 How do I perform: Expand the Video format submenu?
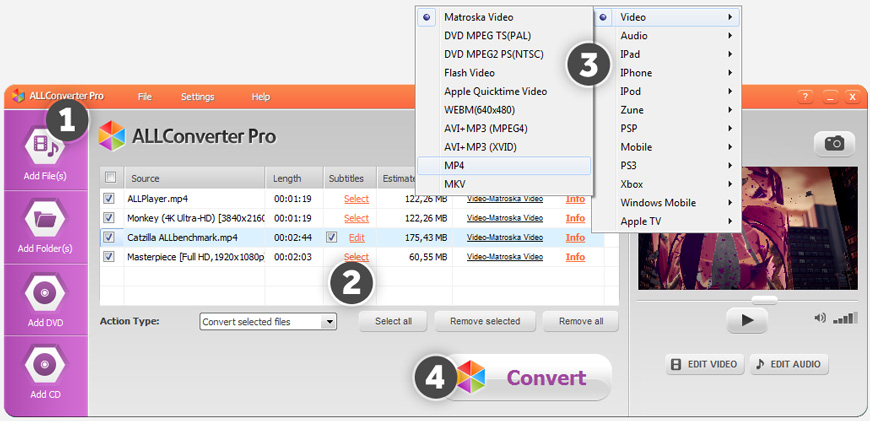click(667, 17)
